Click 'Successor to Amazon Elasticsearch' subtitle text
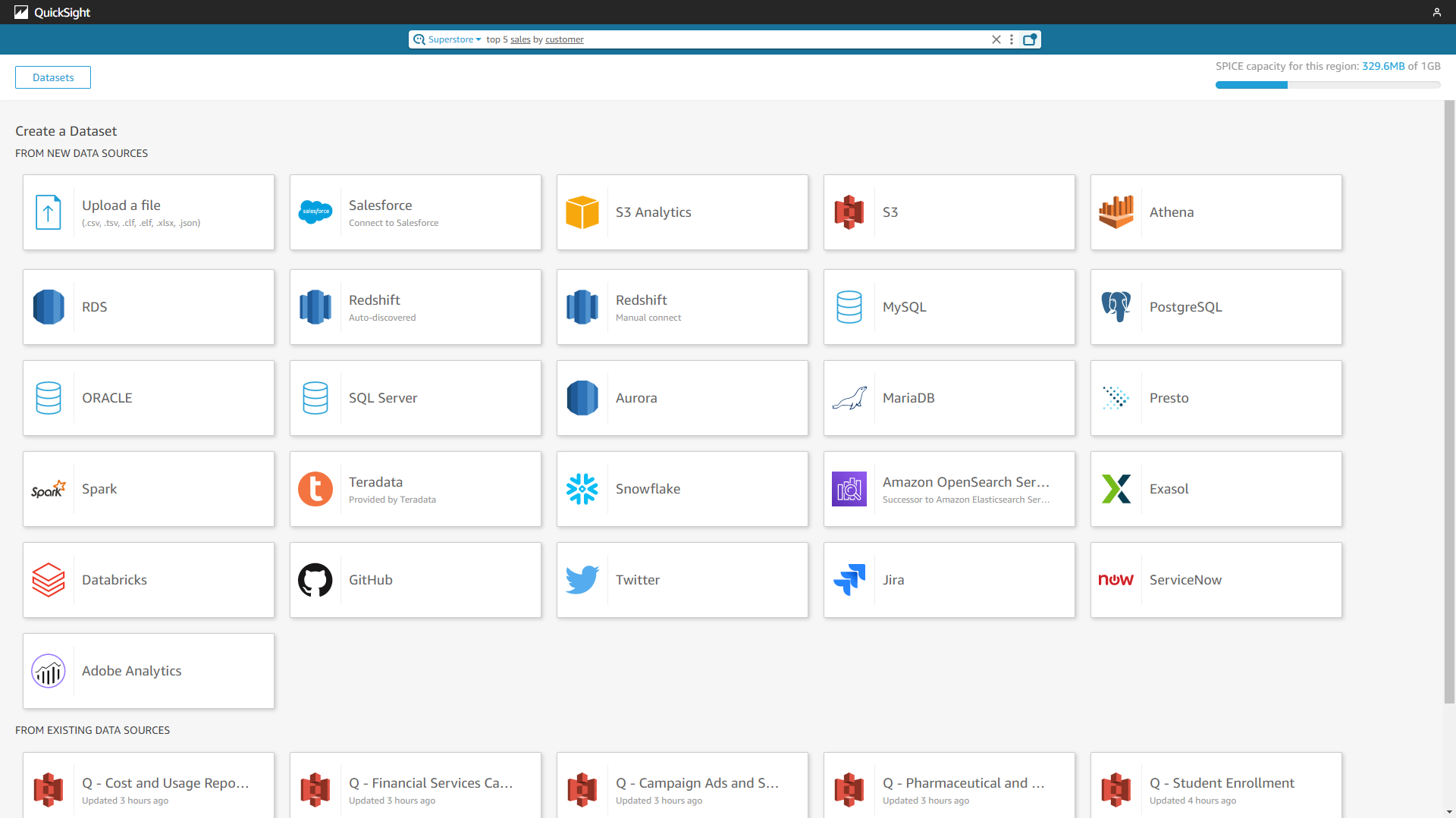 pos(966,500)
